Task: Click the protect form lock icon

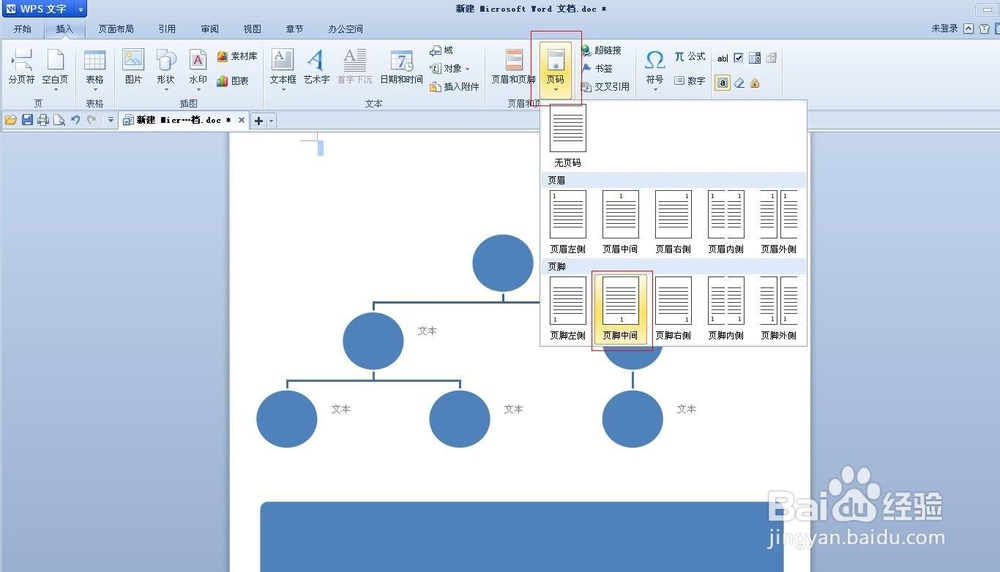Action: [x=755, y=83]
